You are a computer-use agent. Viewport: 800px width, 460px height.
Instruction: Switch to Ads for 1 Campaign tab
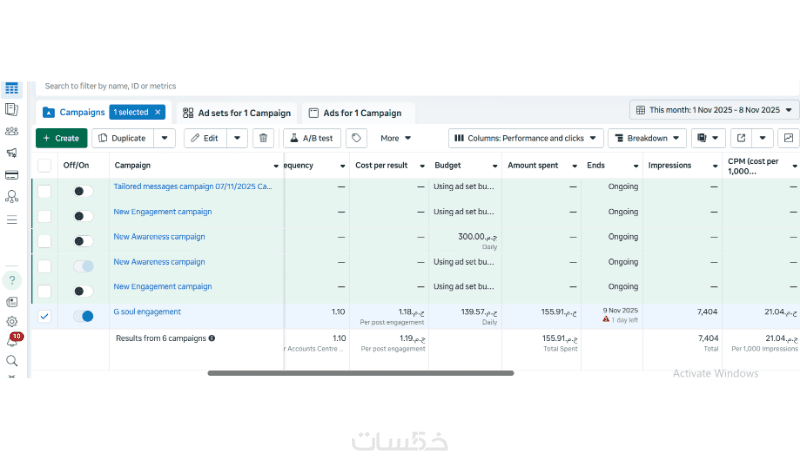coord(356,113)
